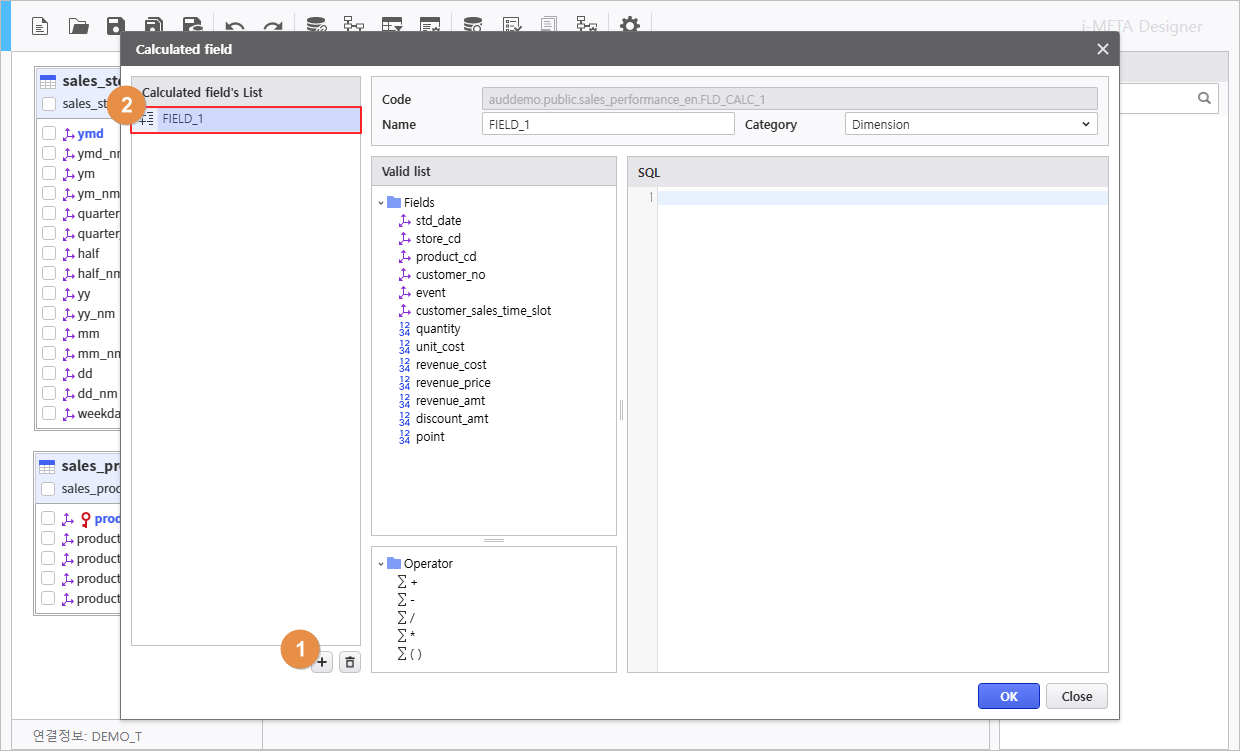Click the Save disk icon in toolbar

(x=116, y=26)
